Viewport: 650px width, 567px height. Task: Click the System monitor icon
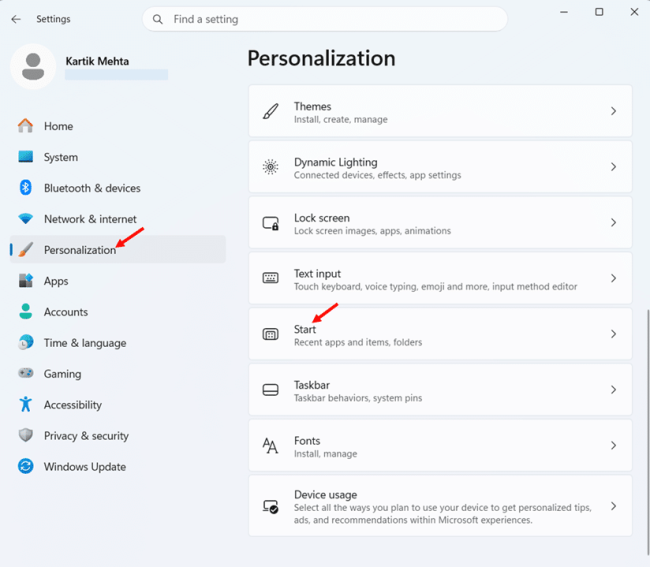tap(25, 157)
